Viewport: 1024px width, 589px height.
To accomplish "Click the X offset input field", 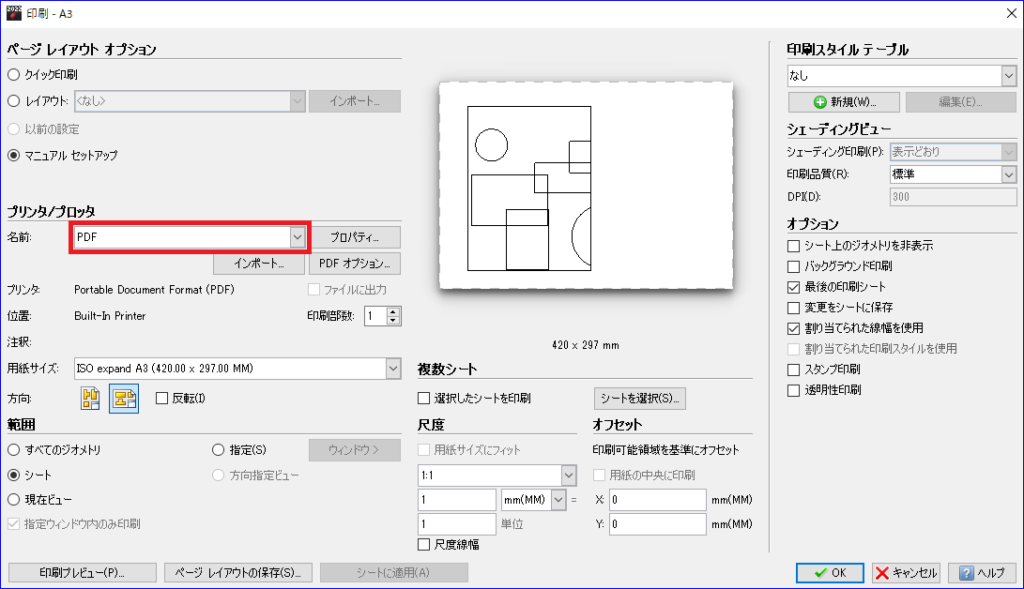I will click(x=657, y=500).
